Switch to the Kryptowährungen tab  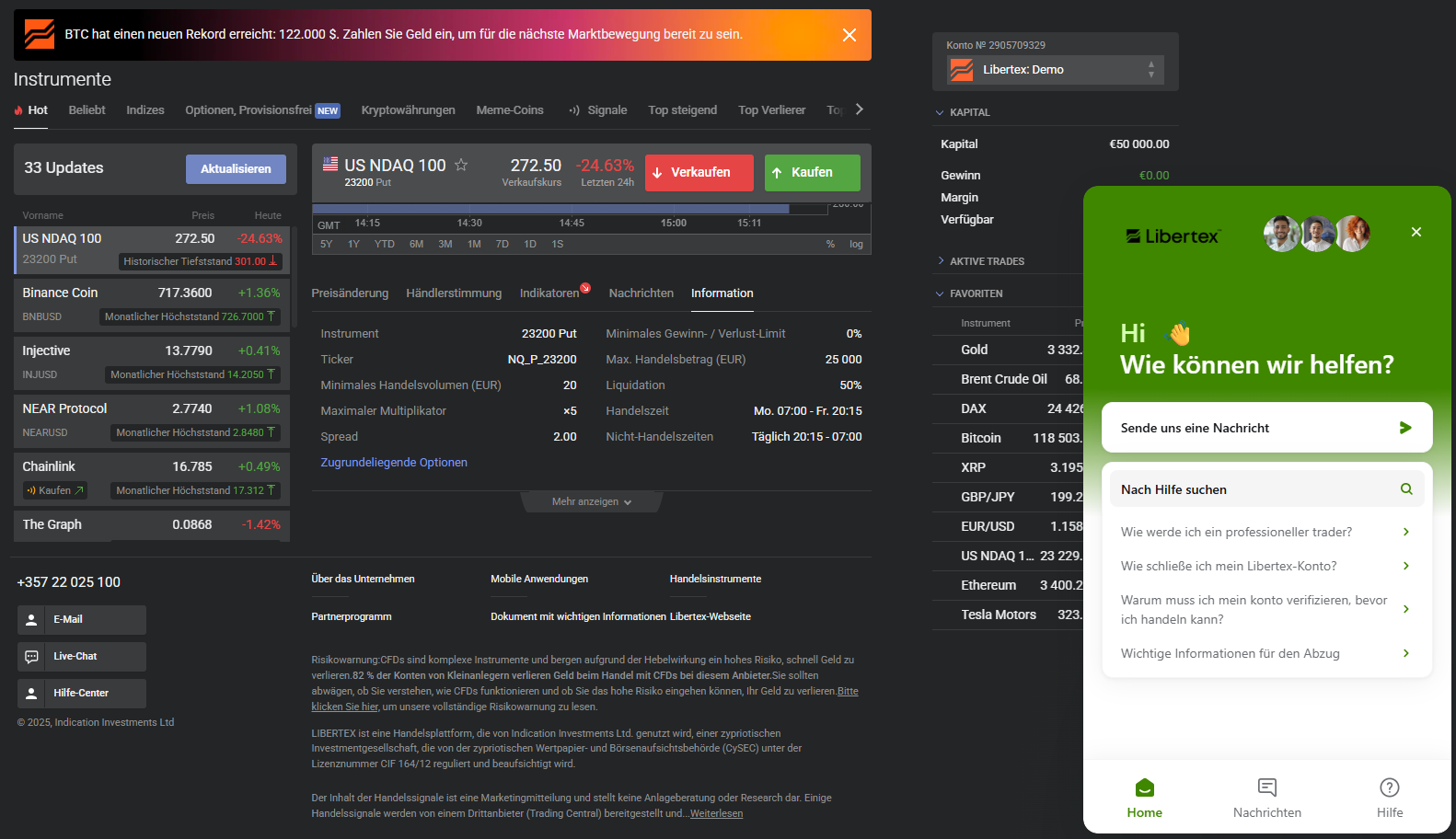pos(408,110)
